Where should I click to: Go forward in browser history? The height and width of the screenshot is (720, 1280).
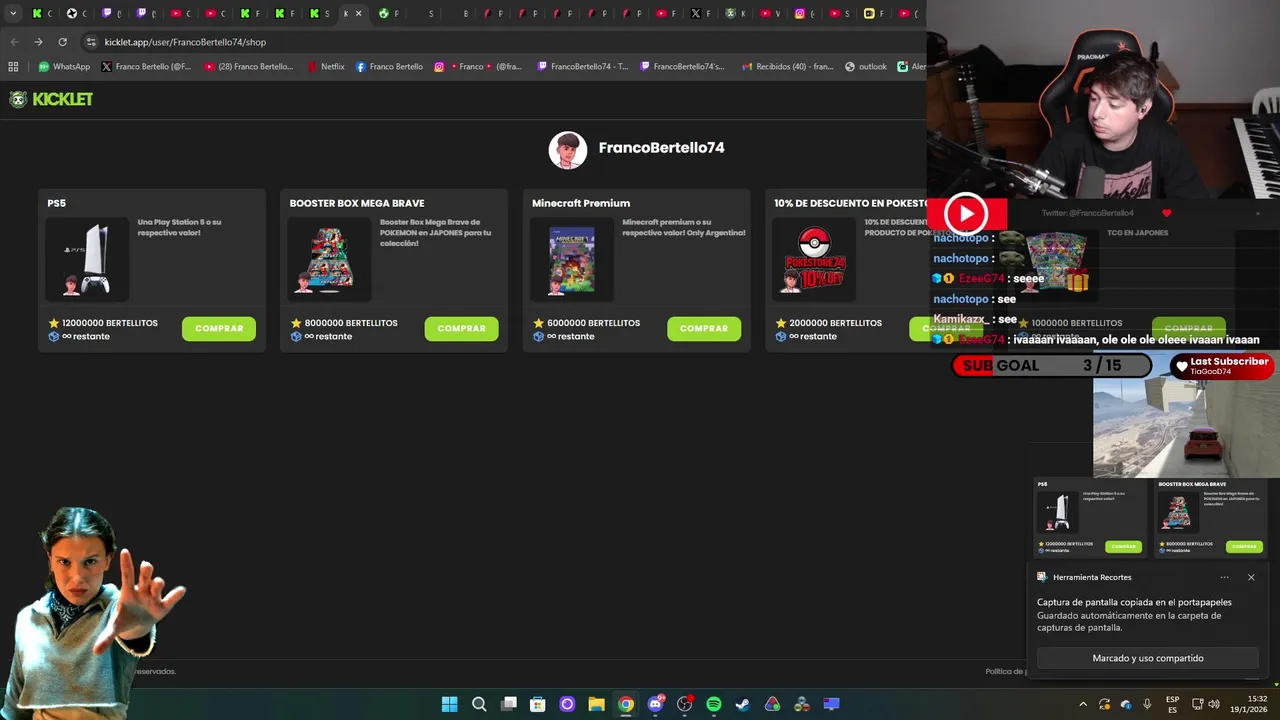coord(38,42)
